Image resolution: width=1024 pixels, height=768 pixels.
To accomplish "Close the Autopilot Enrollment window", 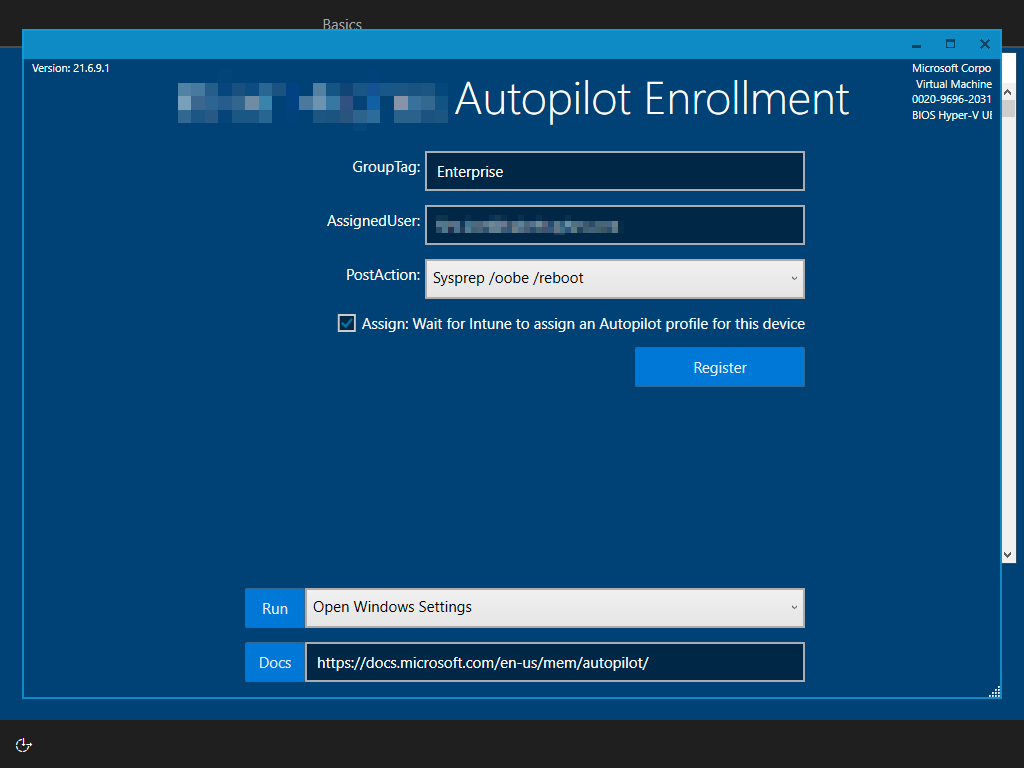I will (985, 44).
